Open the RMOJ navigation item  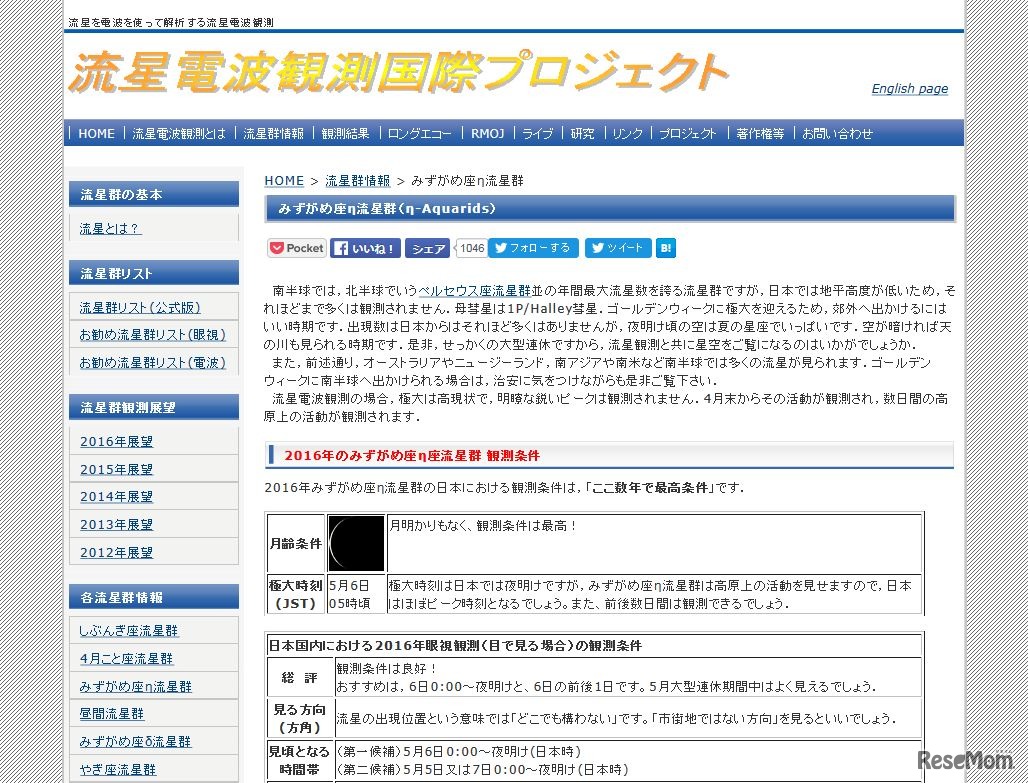tap(487, 133)
